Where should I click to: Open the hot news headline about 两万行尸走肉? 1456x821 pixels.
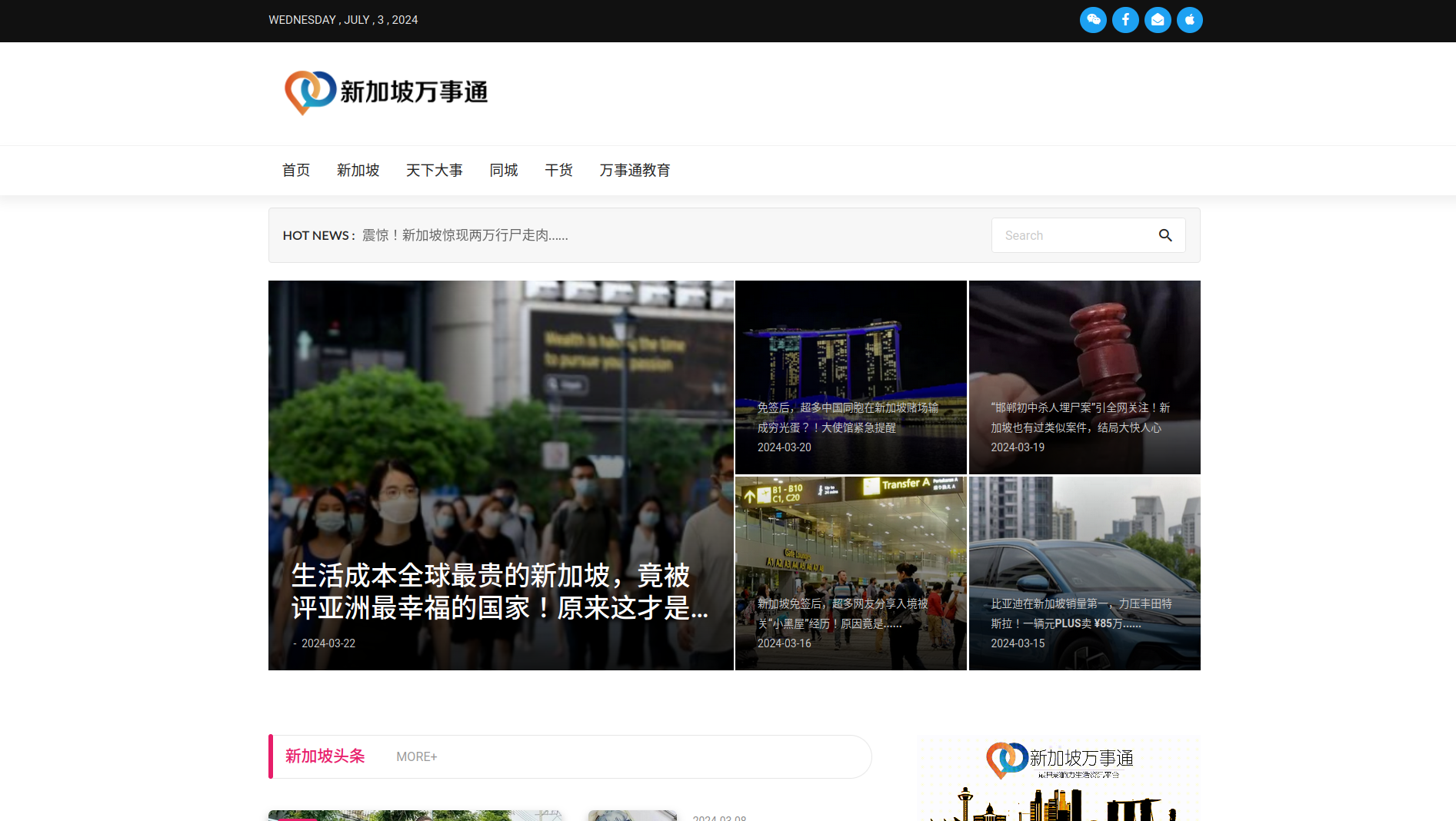465,235
